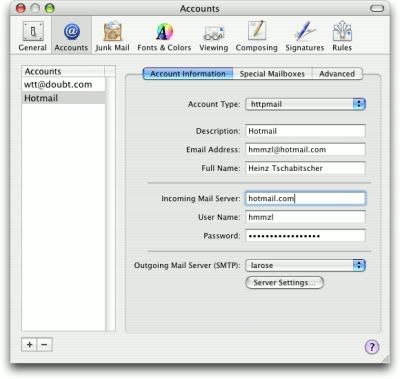Click the Accounts list column header
The image size is (400, 379).
pos(63,71)
